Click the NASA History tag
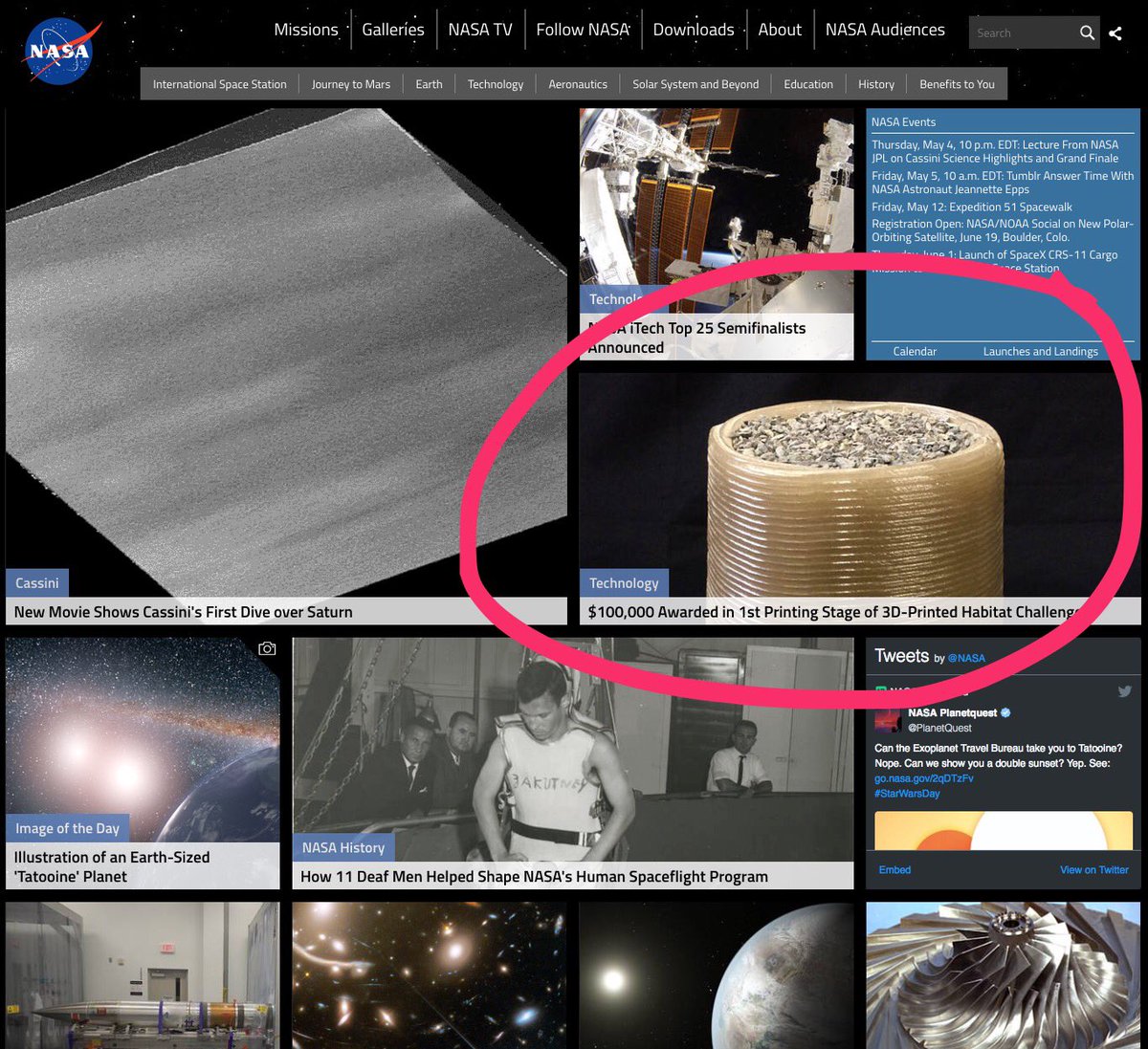 pyautogui.click(x=343, y=847)
